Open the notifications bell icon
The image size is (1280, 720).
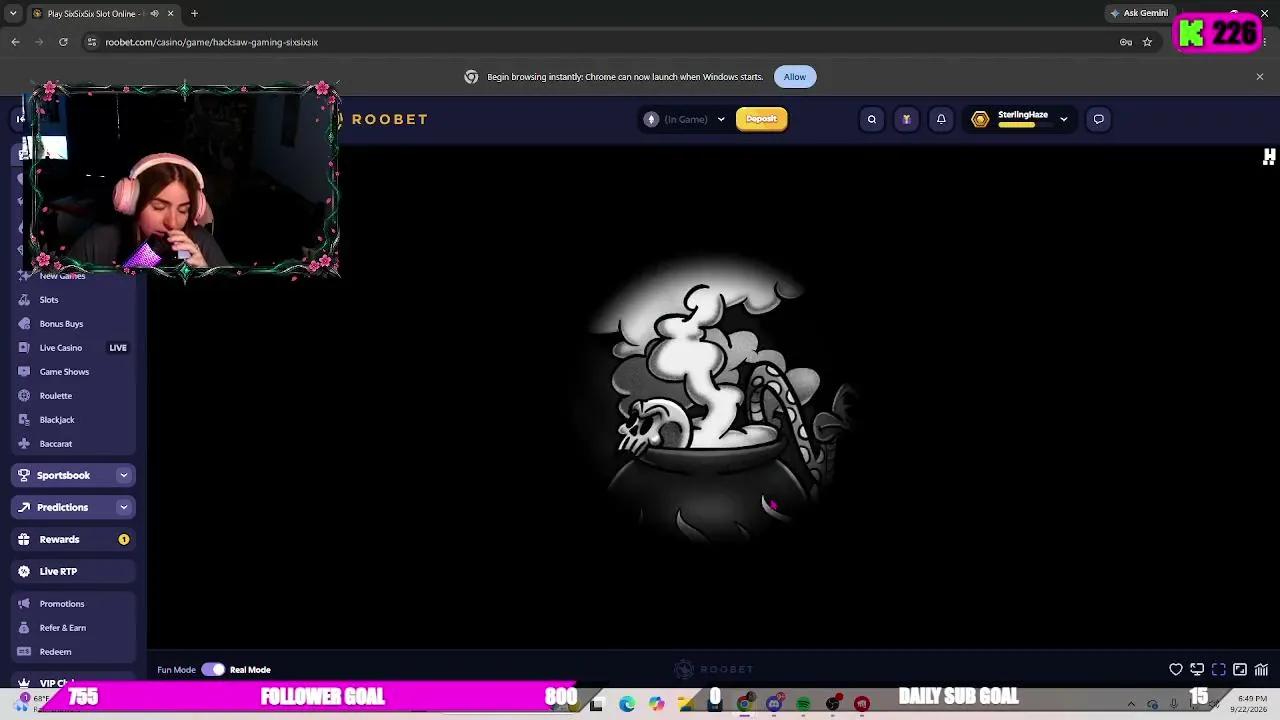pos(941,119)
